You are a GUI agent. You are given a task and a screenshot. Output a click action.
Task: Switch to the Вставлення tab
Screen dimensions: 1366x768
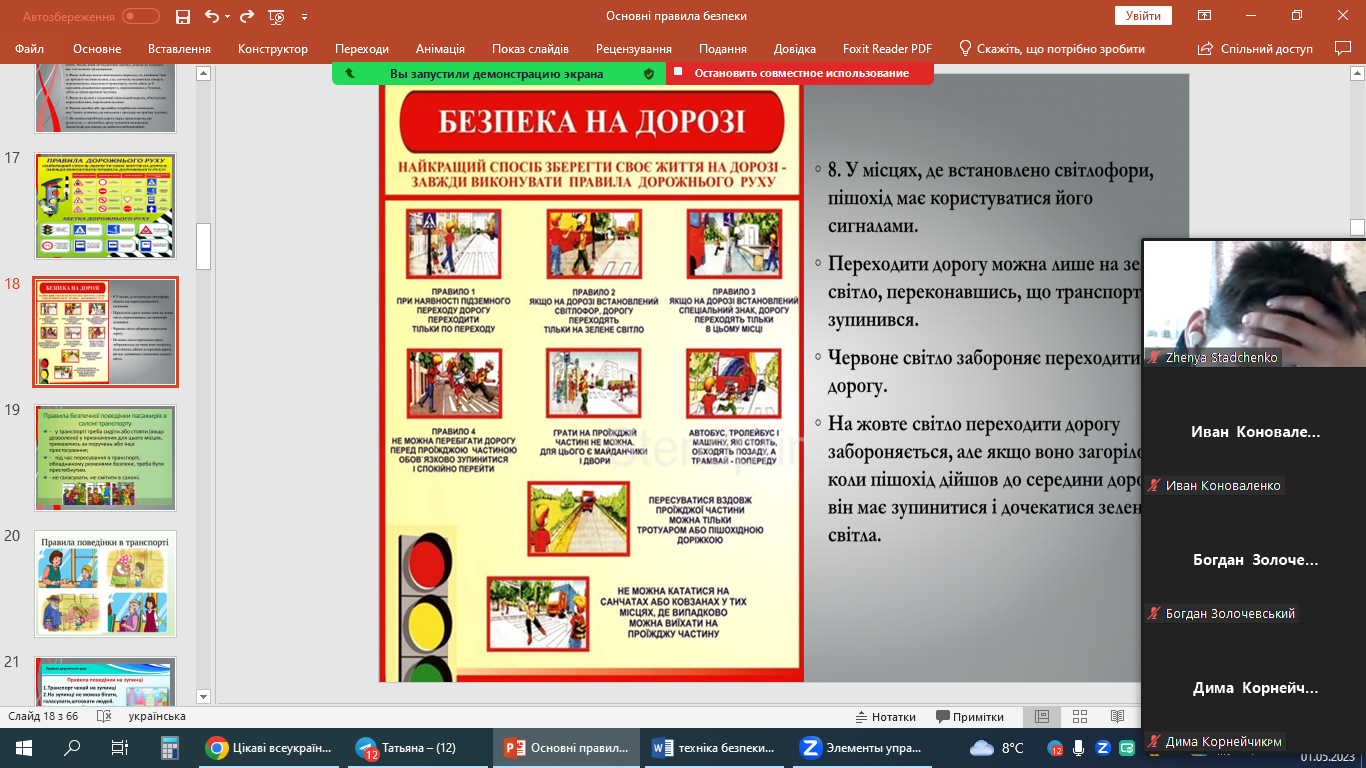[179, 49]
